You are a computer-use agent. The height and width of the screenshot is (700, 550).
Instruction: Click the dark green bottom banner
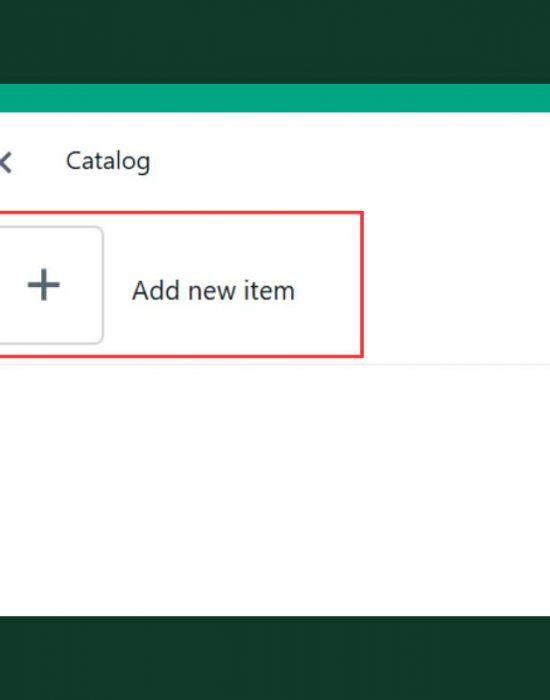[x=275, y=658]
